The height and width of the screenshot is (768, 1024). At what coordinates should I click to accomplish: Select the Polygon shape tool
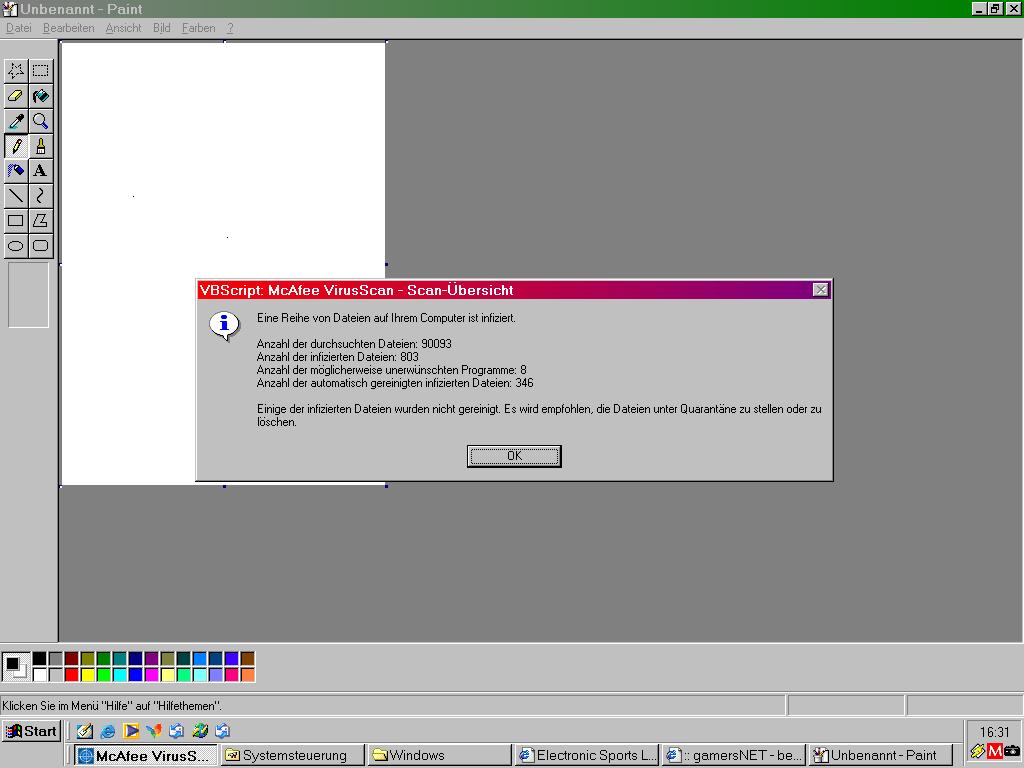pos(40,221)
